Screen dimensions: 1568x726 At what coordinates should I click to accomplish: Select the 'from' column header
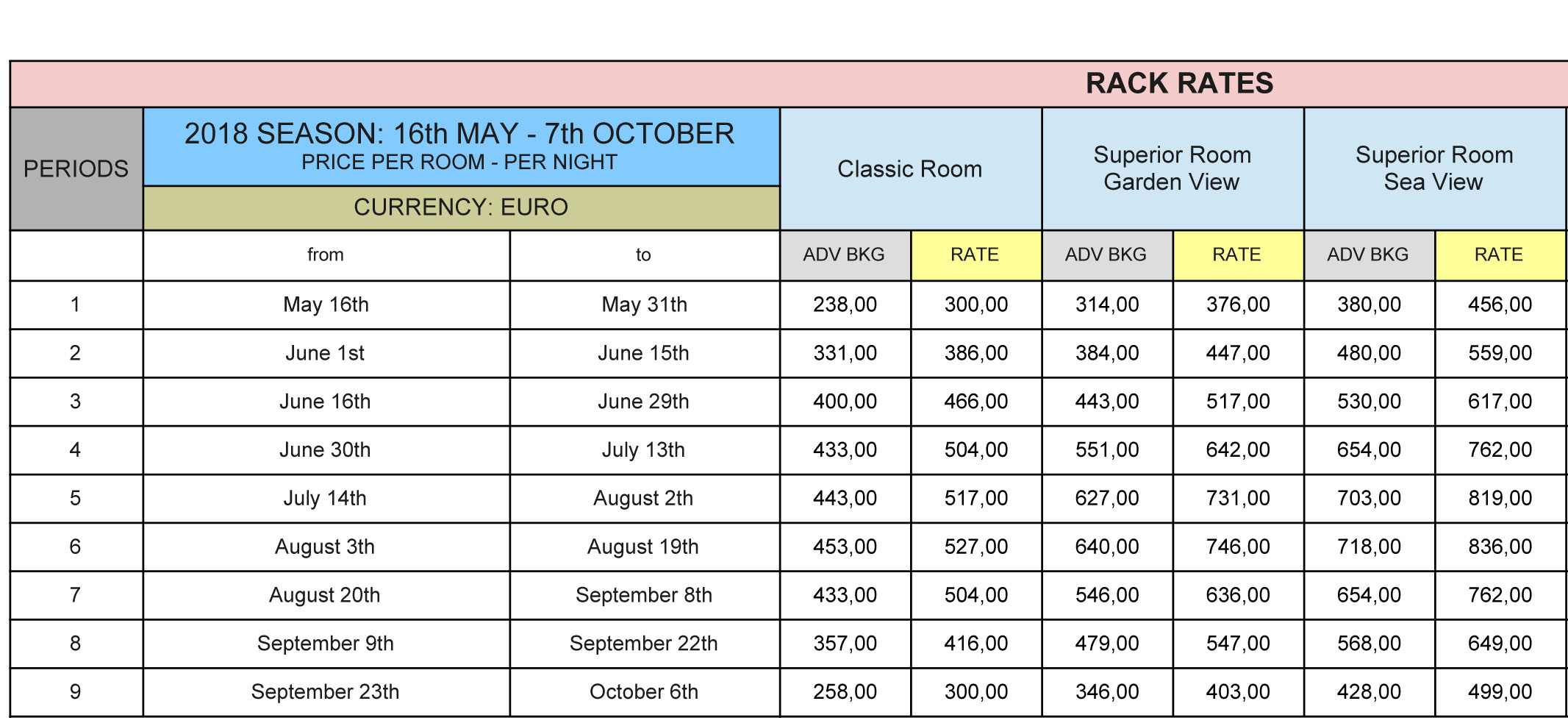click(326, 255)
